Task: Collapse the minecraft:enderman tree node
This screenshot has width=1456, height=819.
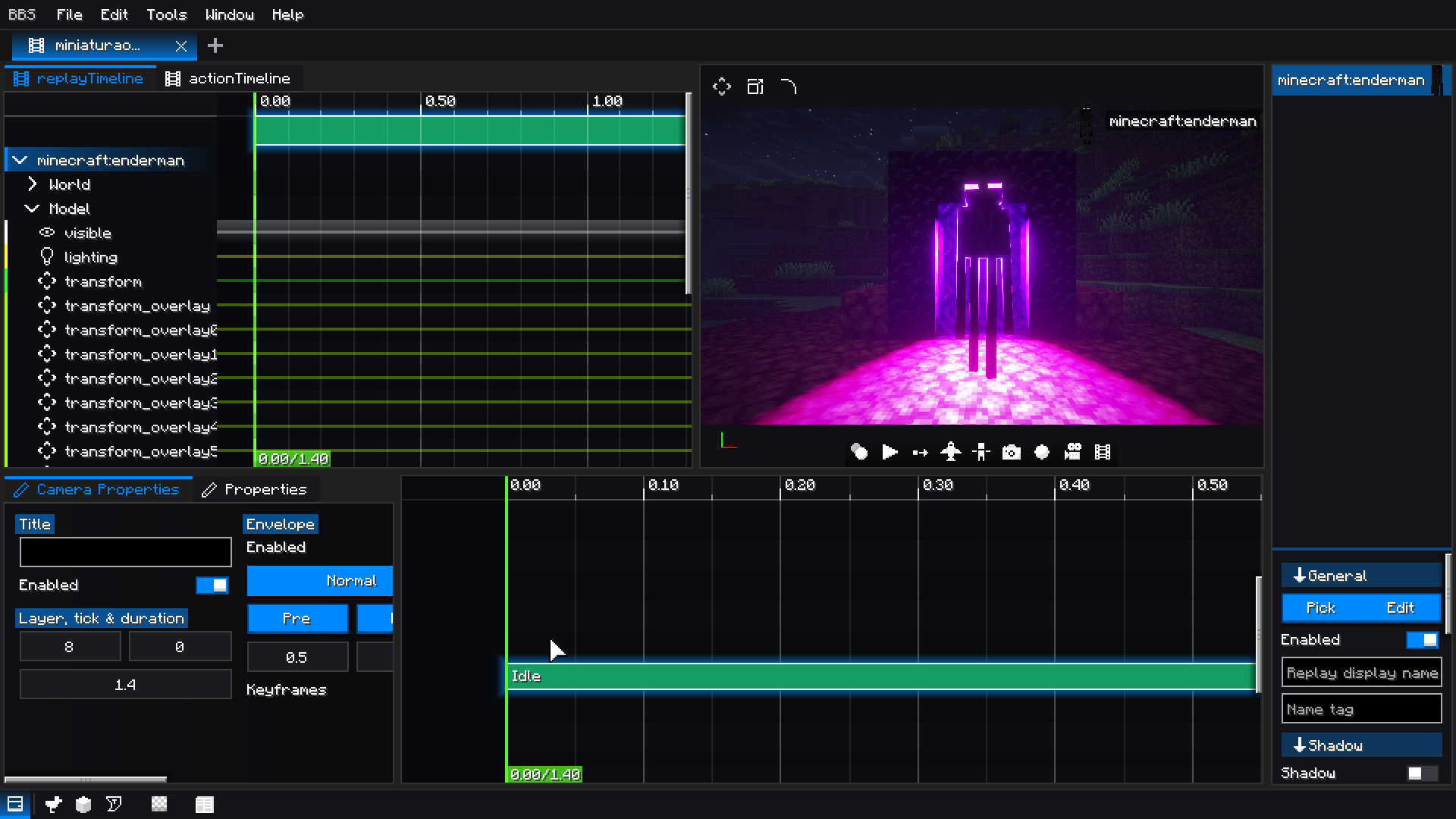Action: (20, 160)
